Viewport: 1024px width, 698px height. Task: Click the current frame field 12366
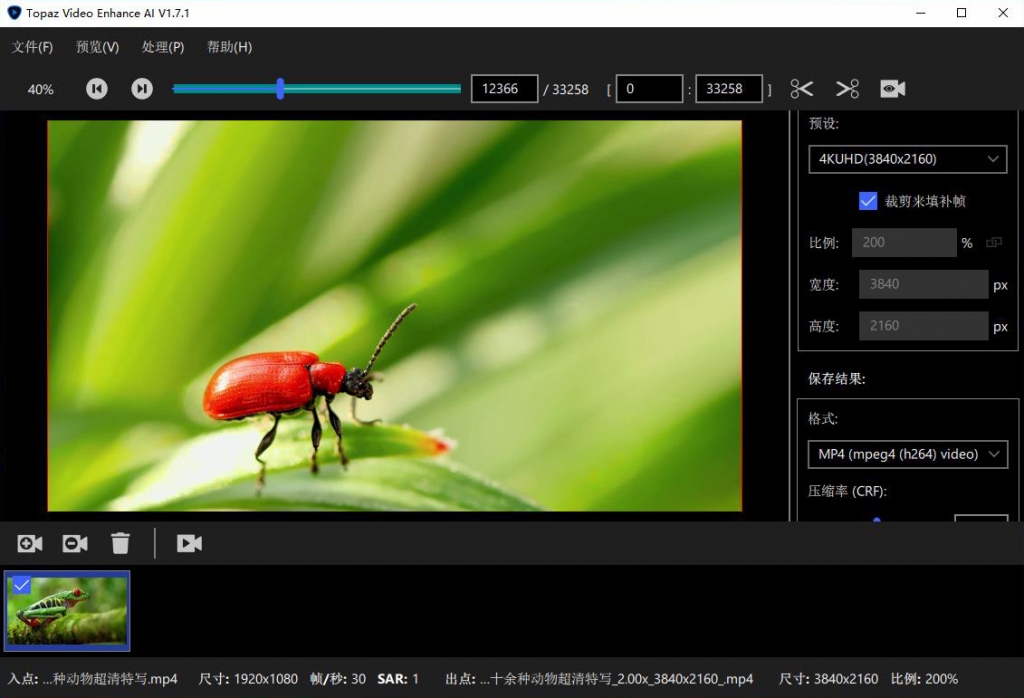[x=504, y=89]
